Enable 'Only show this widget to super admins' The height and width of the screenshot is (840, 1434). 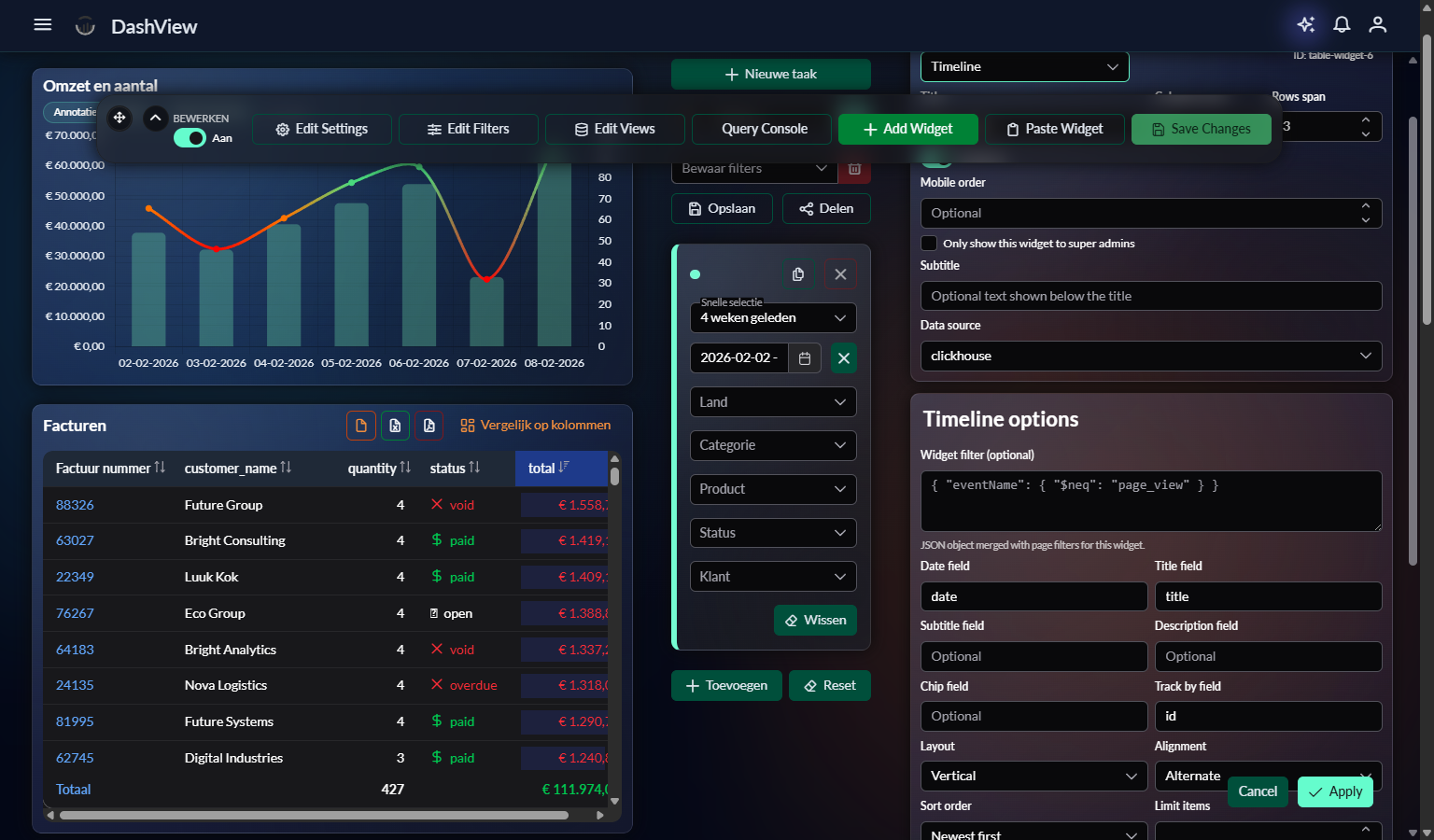click(x=929, y=243)
